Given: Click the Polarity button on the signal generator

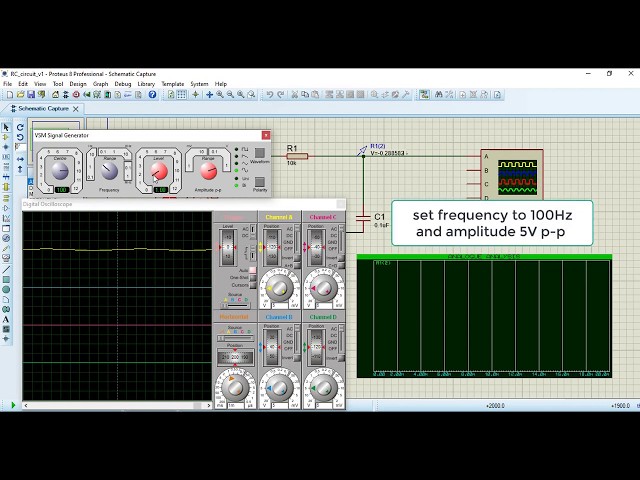Looking at the screenshot, I should 260,182.
